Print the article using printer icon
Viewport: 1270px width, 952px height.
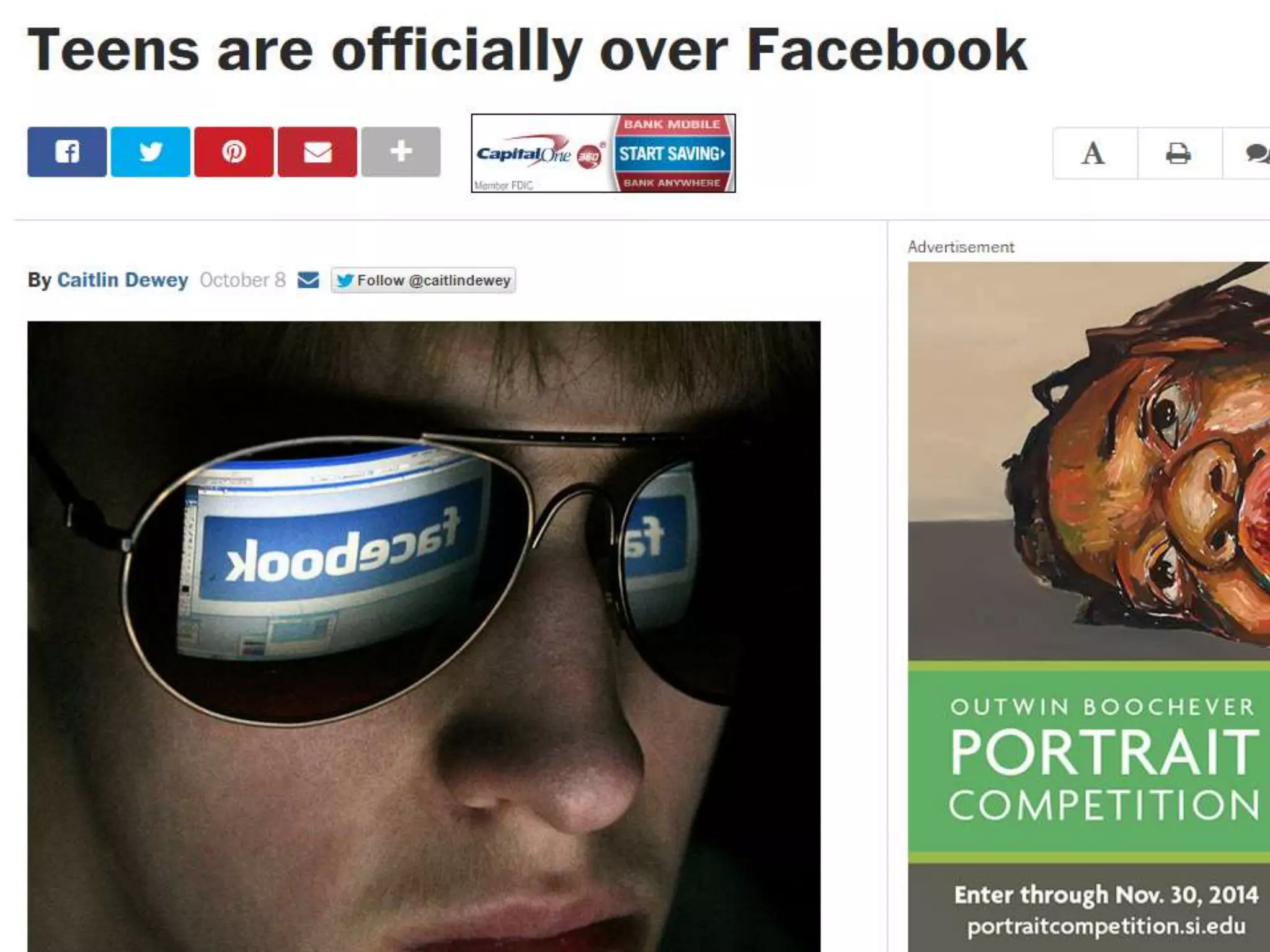click(1179, 153)
